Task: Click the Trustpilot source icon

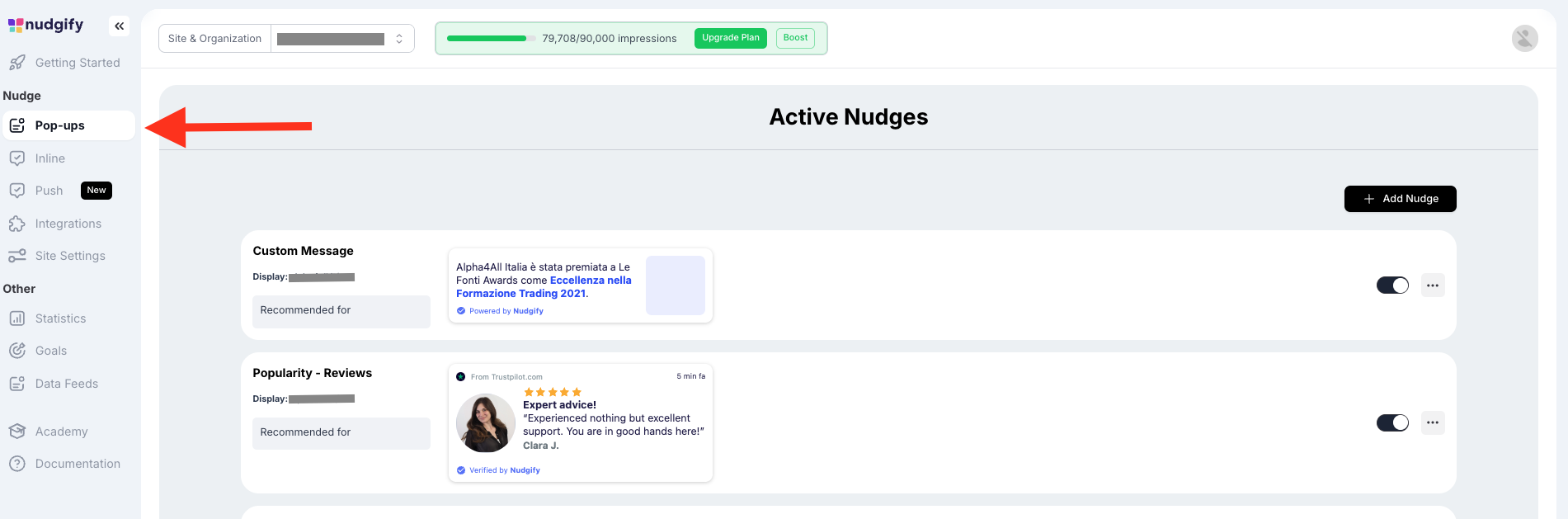Action: (461, 377)
